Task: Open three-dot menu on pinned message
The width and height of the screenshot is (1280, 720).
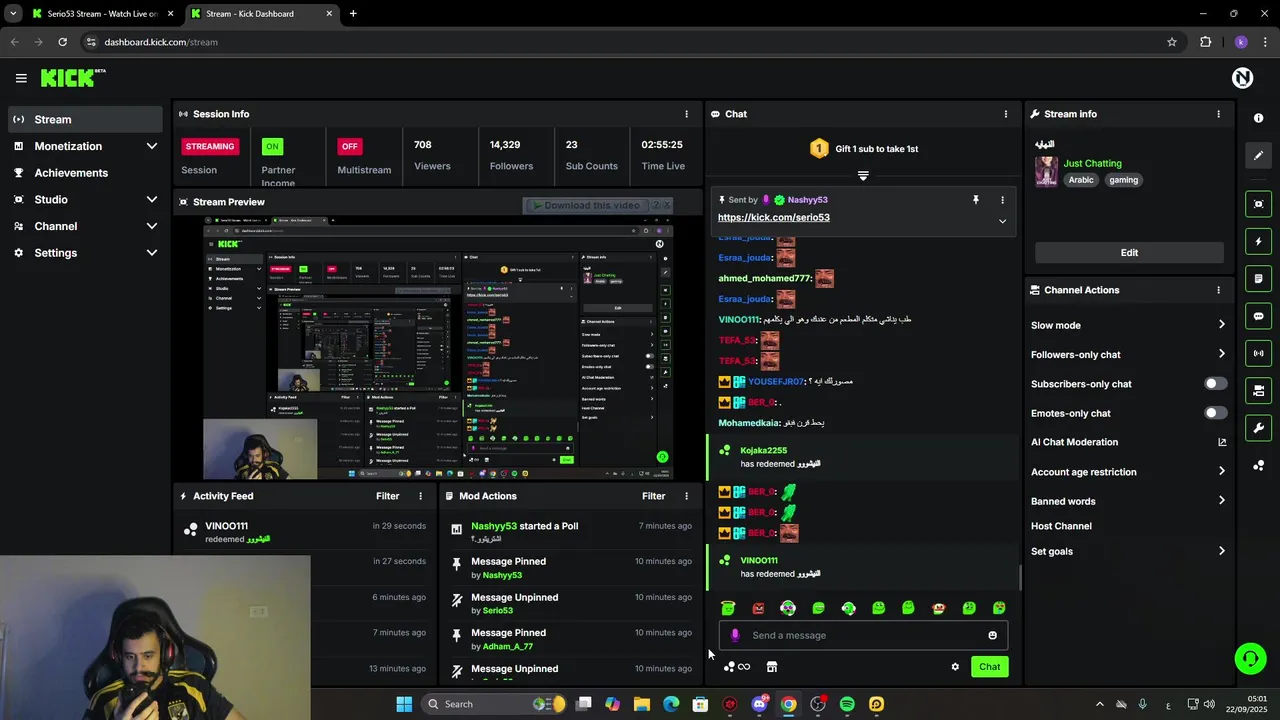Action: pyautogui.click(x=1002, y=200)
